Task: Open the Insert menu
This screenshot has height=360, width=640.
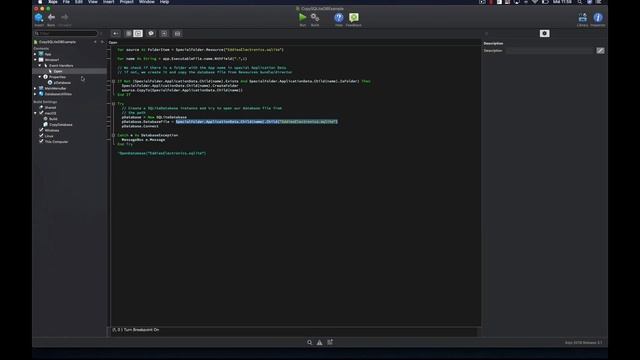Action: (109, 2)
